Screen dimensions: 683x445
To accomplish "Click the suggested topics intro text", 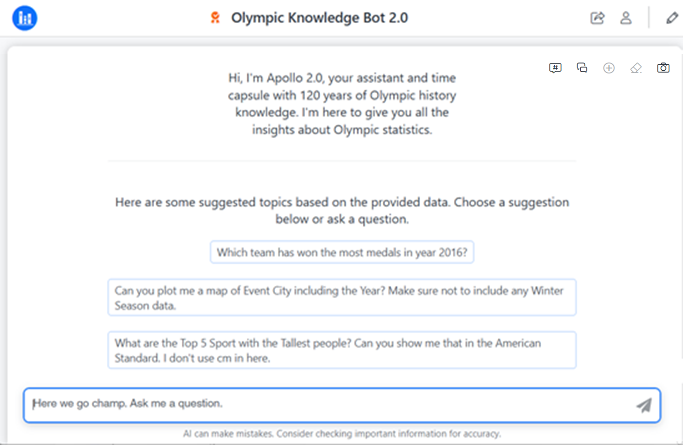I will 342,210.
